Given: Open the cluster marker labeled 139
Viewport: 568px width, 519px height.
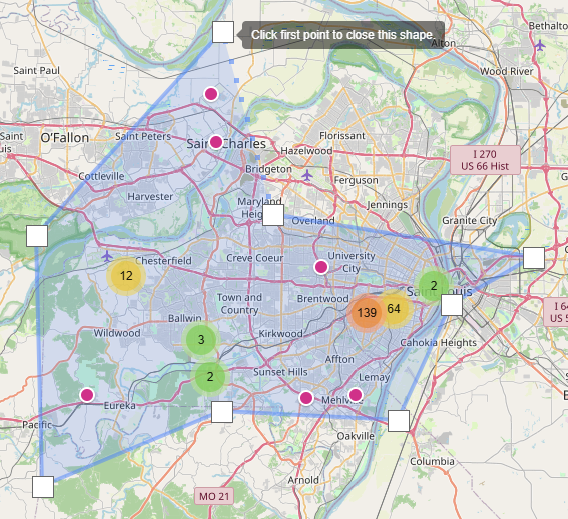Looking at the screenshot, I should pos(367,313).
